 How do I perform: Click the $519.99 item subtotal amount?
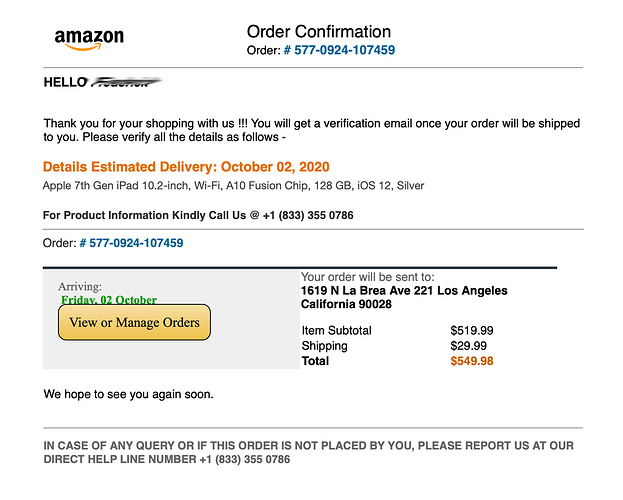[x=471, y=330]
